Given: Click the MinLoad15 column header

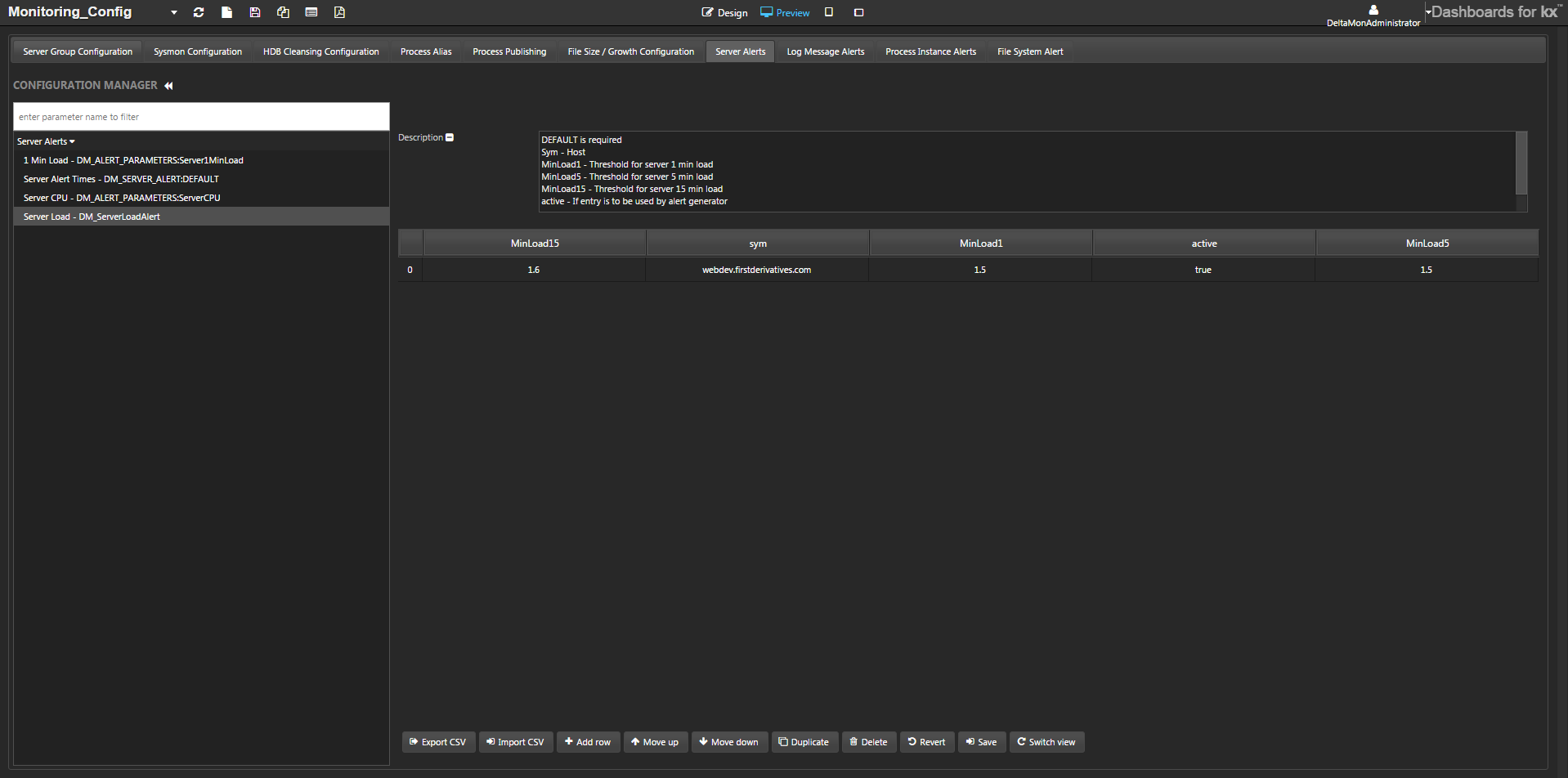Looking at the screenshot, I should 535,244.
